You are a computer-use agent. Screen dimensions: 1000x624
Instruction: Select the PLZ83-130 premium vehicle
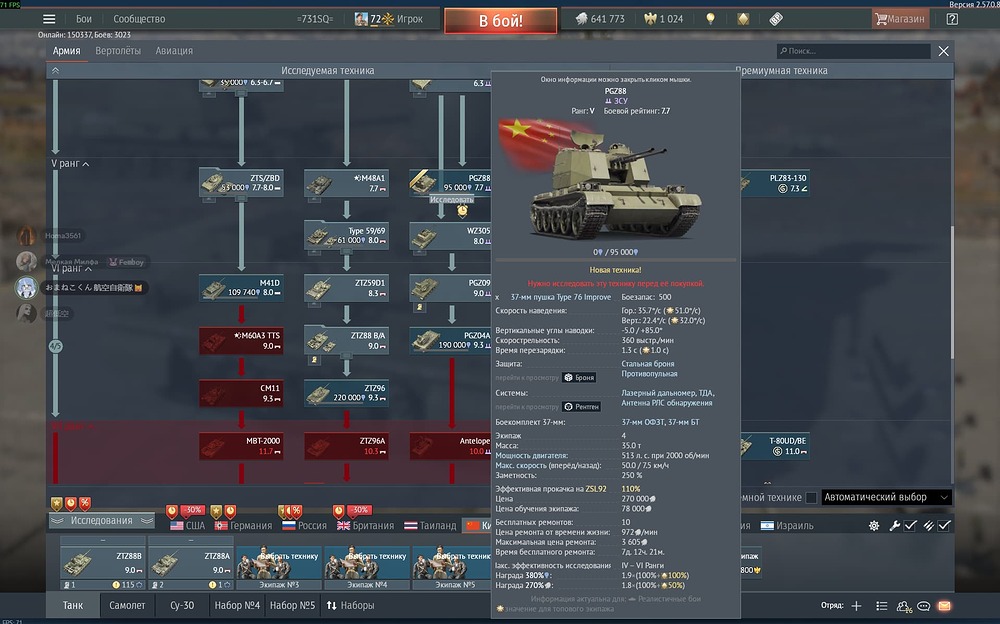(775, 183)
